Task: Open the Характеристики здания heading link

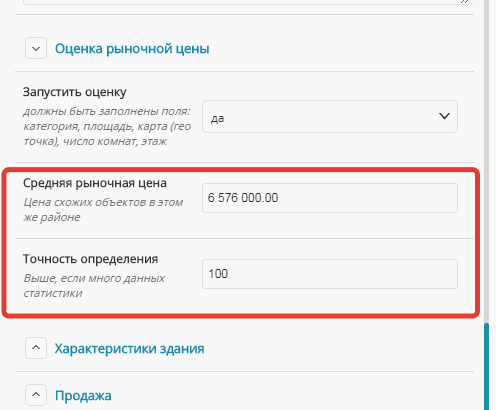Action: point(129,349)
